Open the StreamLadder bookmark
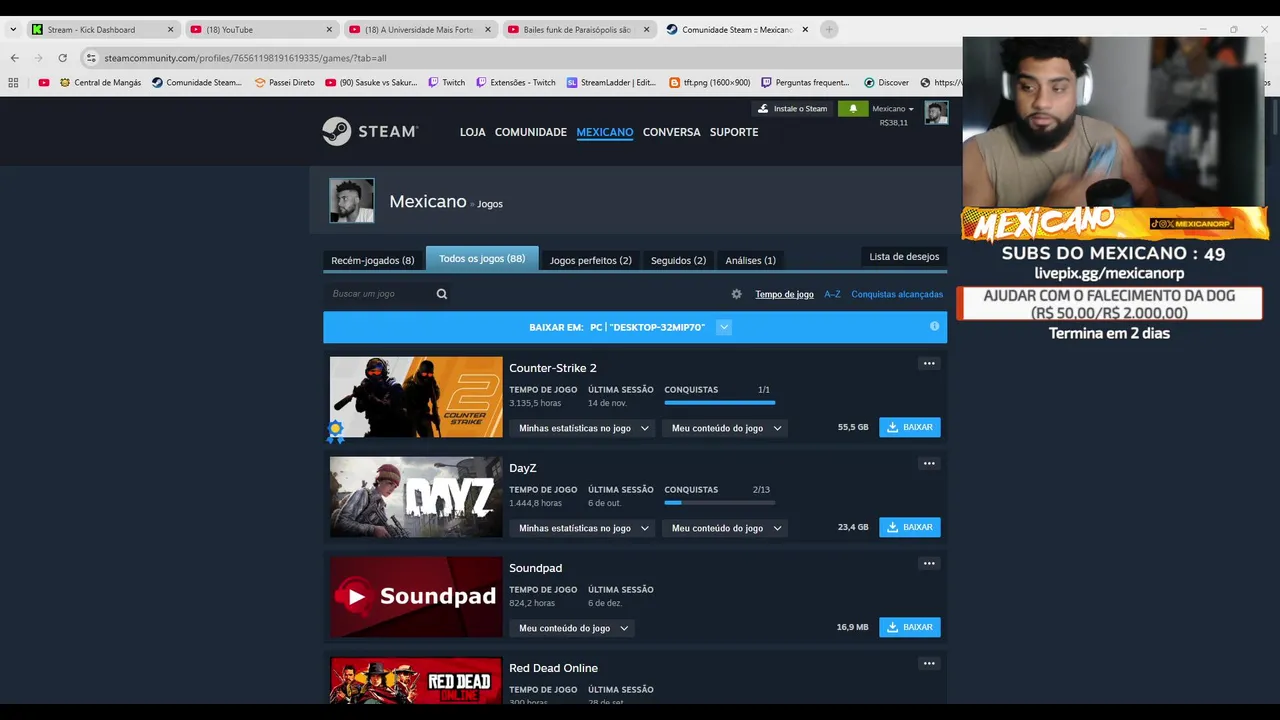Image resolution: width=1280 pixels, height=720 pixels. coord(612,83)
